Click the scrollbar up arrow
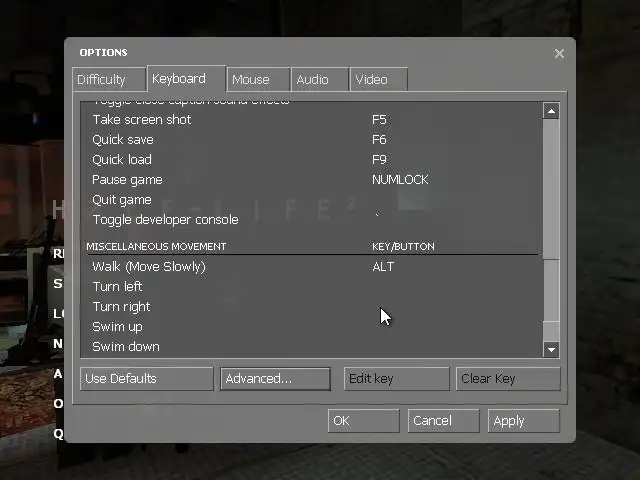This screenshot has width=640, height=480. (551, 111)
